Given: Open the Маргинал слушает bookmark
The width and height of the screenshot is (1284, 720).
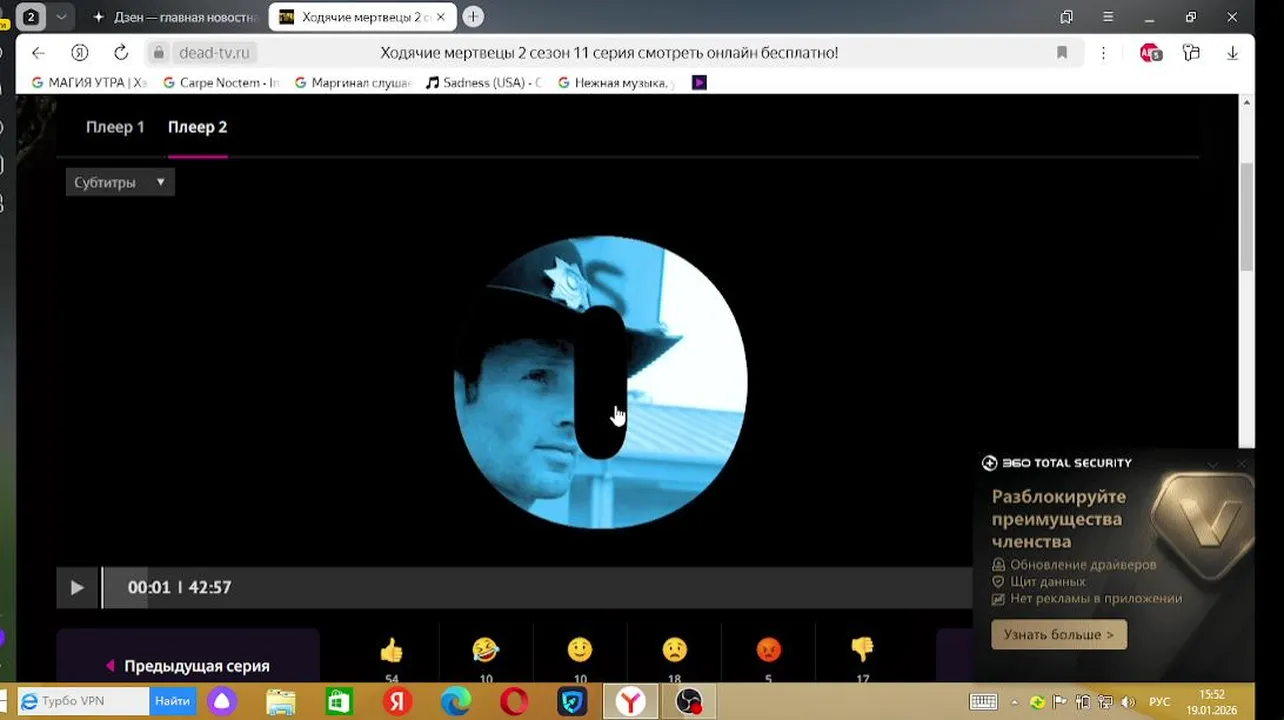Looking at the screenshot, I should click(x=353, y=83).
